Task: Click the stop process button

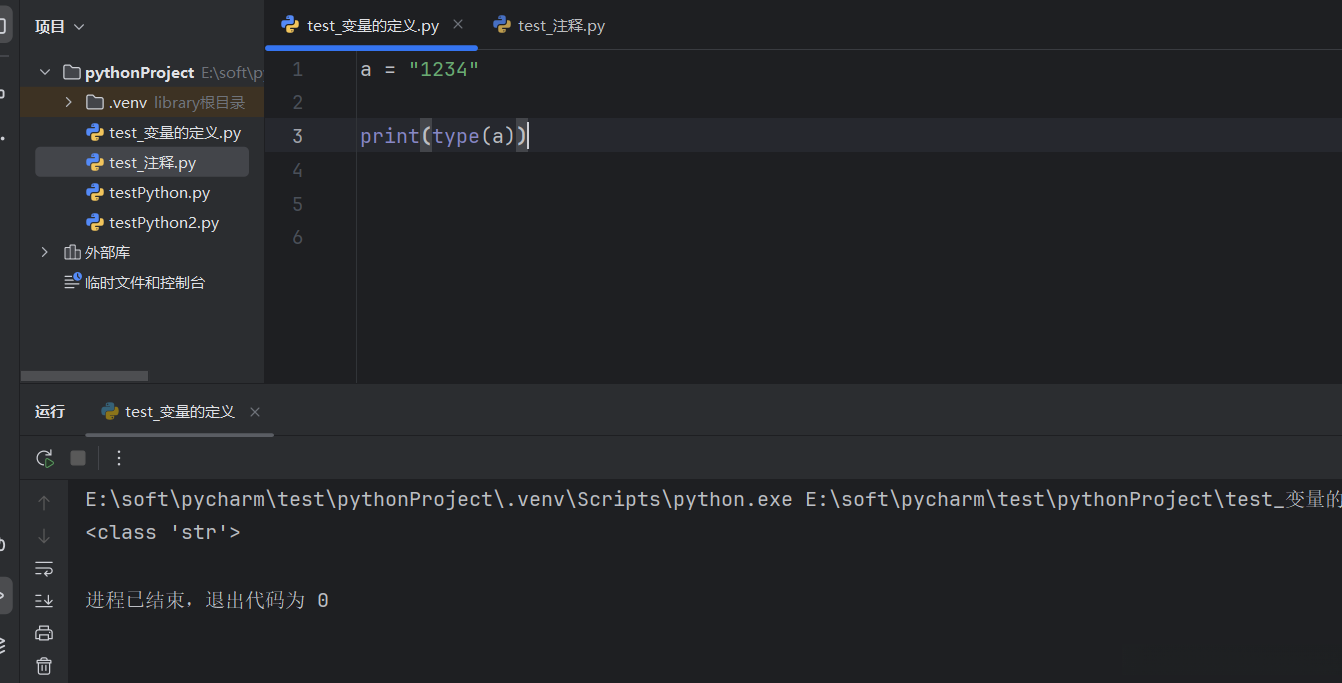Action: point(78,458)
